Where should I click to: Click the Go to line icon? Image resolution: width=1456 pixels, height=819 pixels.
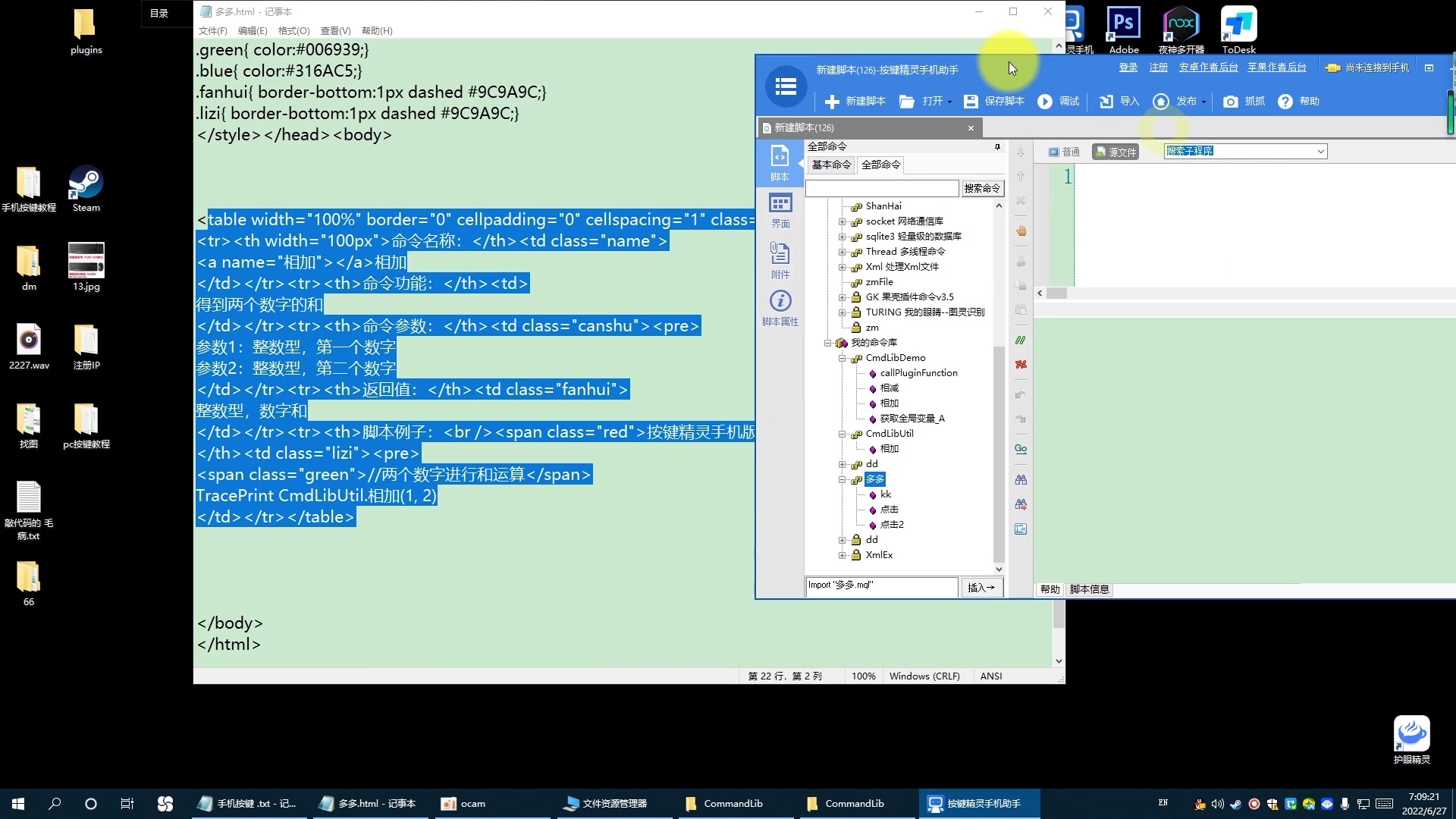click(x=1021, y=448)
